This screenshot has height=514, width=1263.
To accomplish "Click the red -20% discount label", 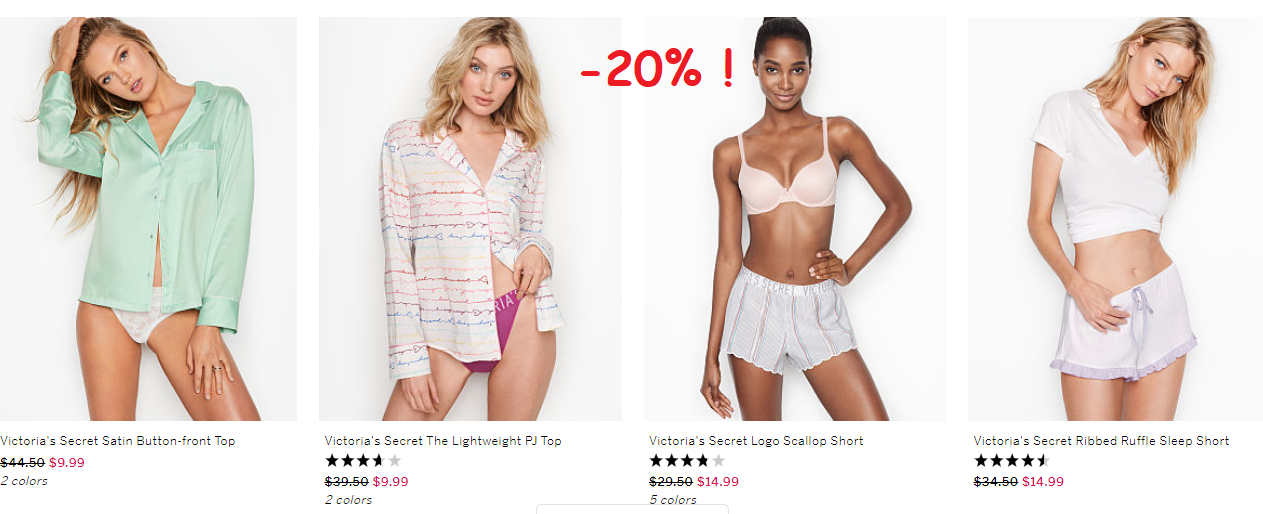I will pyautogui.click(x=656, y=68).
